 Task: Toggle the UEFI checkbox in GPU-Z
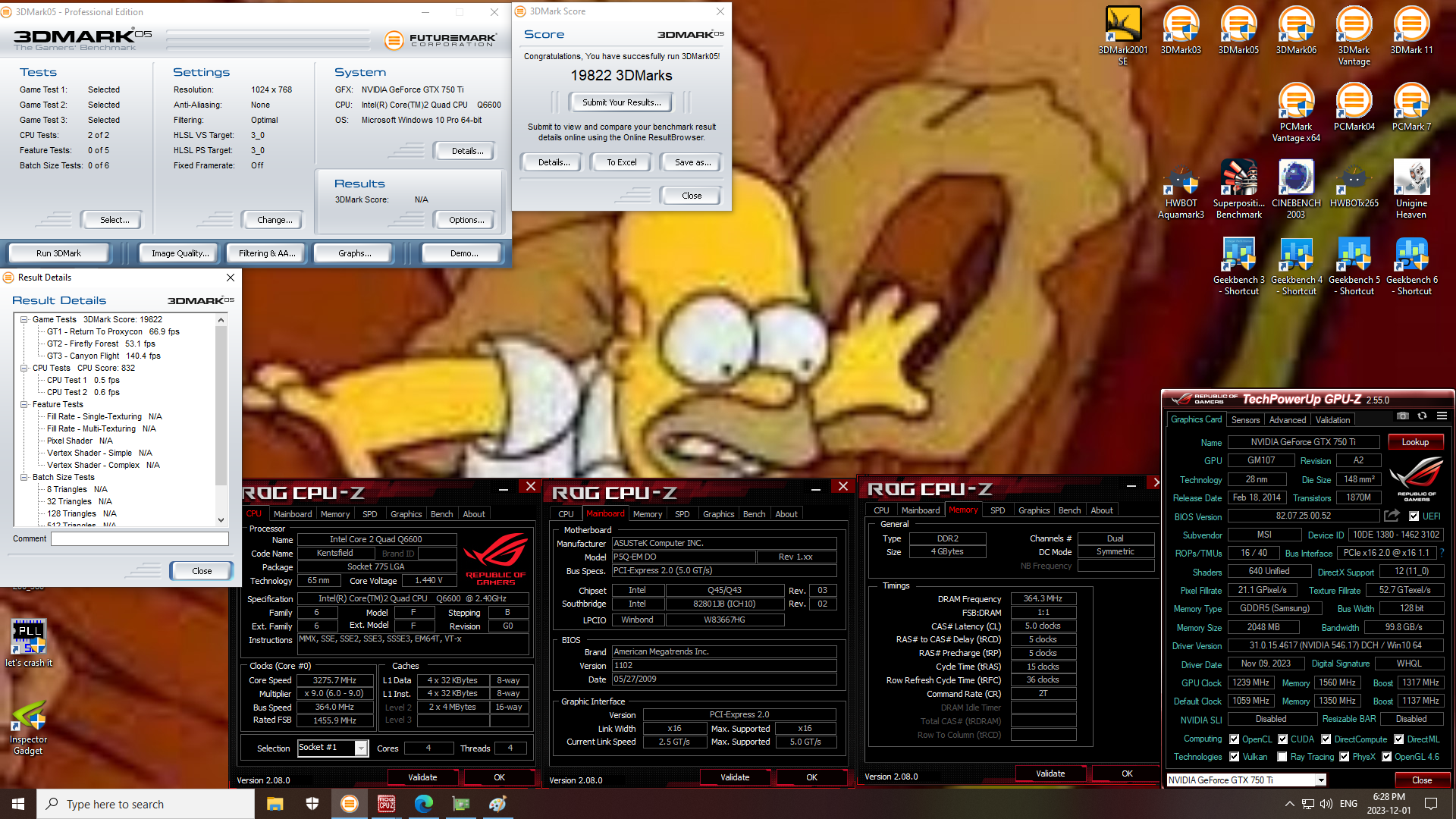(x=1414, y=516)
